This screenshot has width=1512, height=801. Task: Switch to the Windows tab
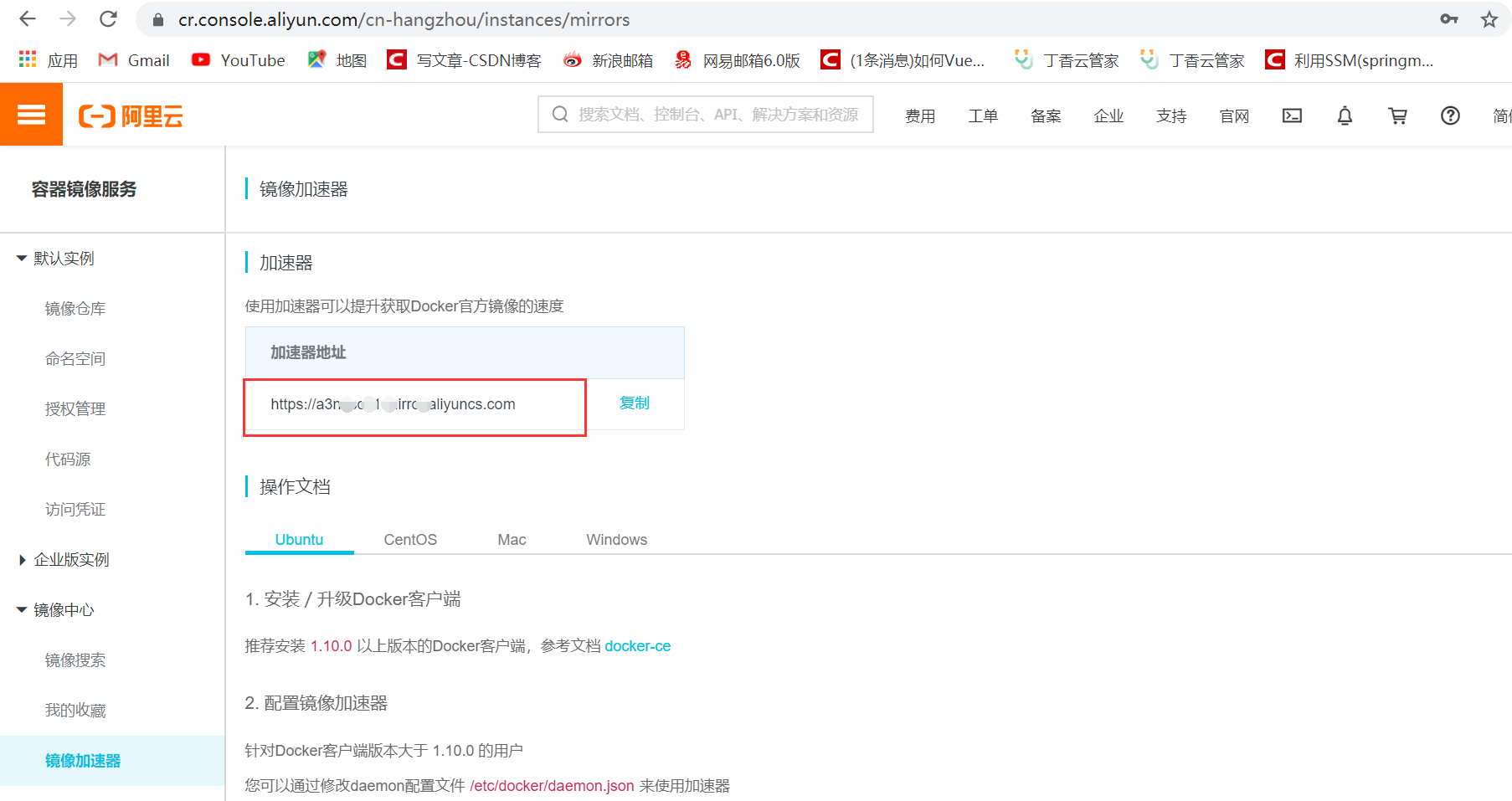[616, 539]
